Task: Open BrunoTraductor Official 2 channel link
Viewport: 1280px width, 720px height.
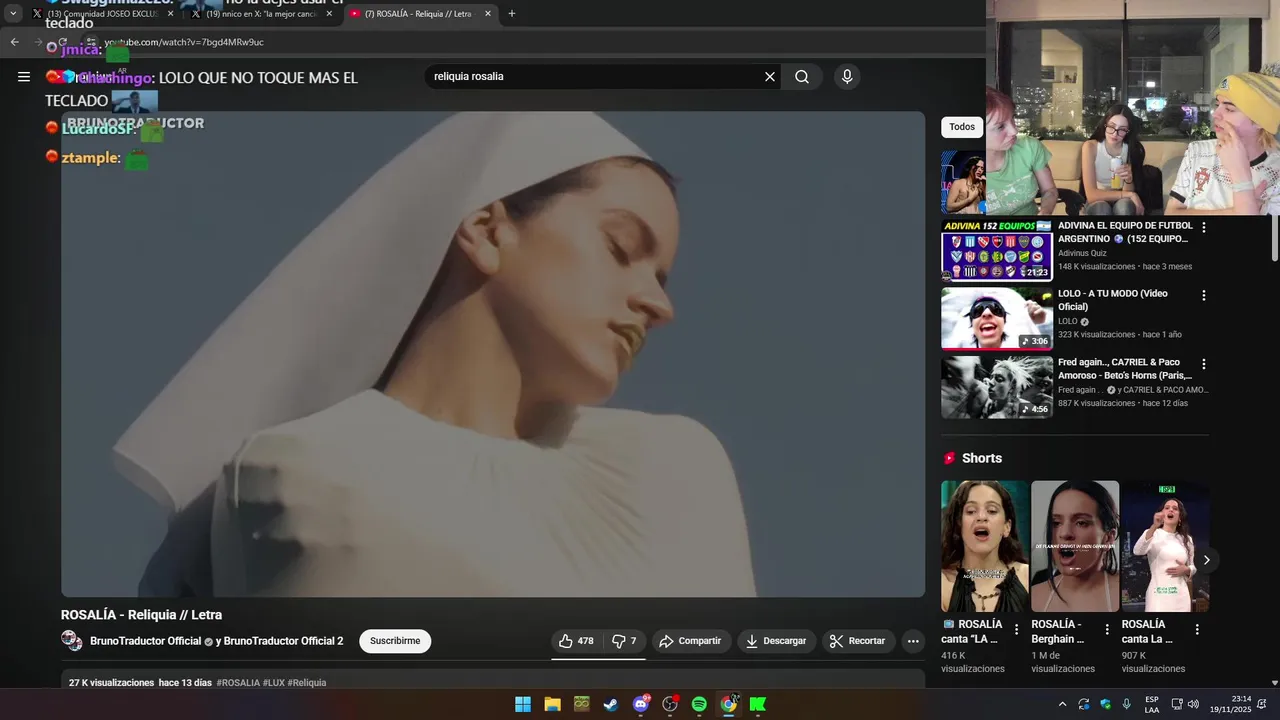Action: tap(283, 641)
